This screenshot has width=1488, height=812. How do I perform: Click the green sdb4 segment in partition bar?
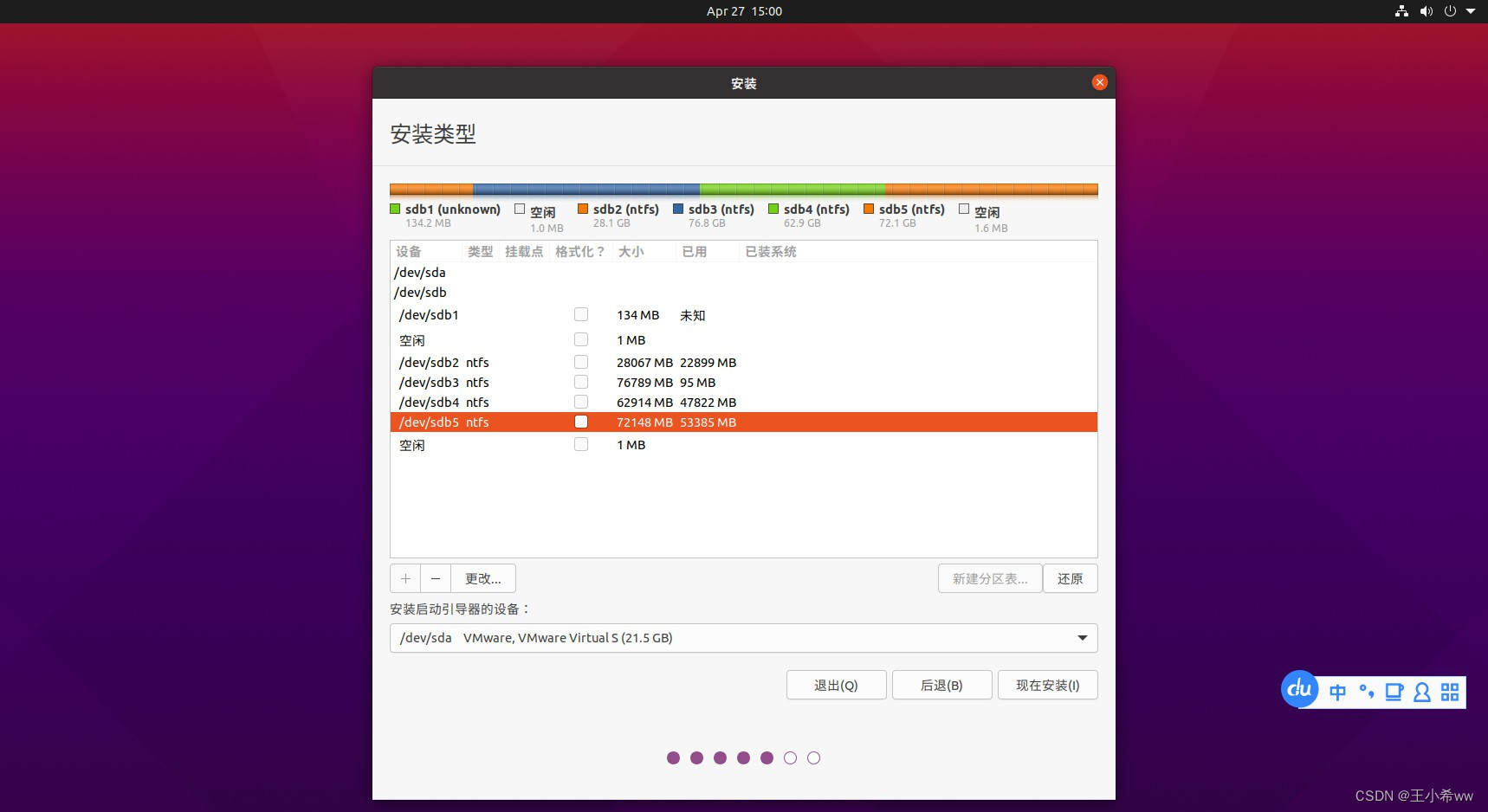coord(793,190)
